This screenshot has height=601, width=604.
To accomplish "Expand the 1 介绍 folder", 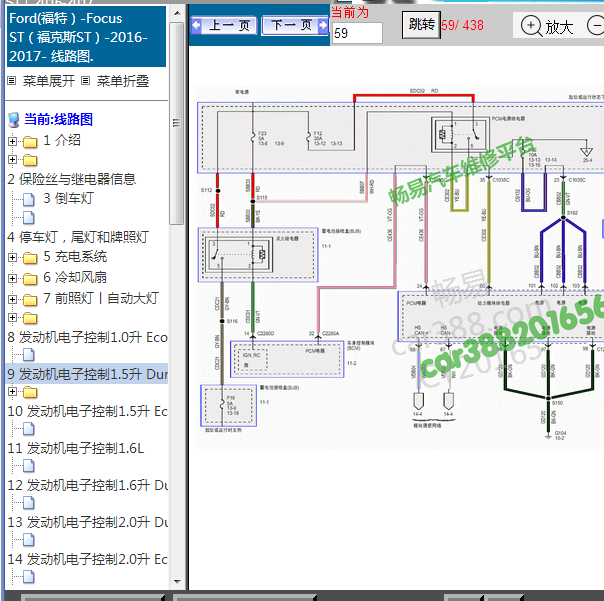I will coord(12,141).
